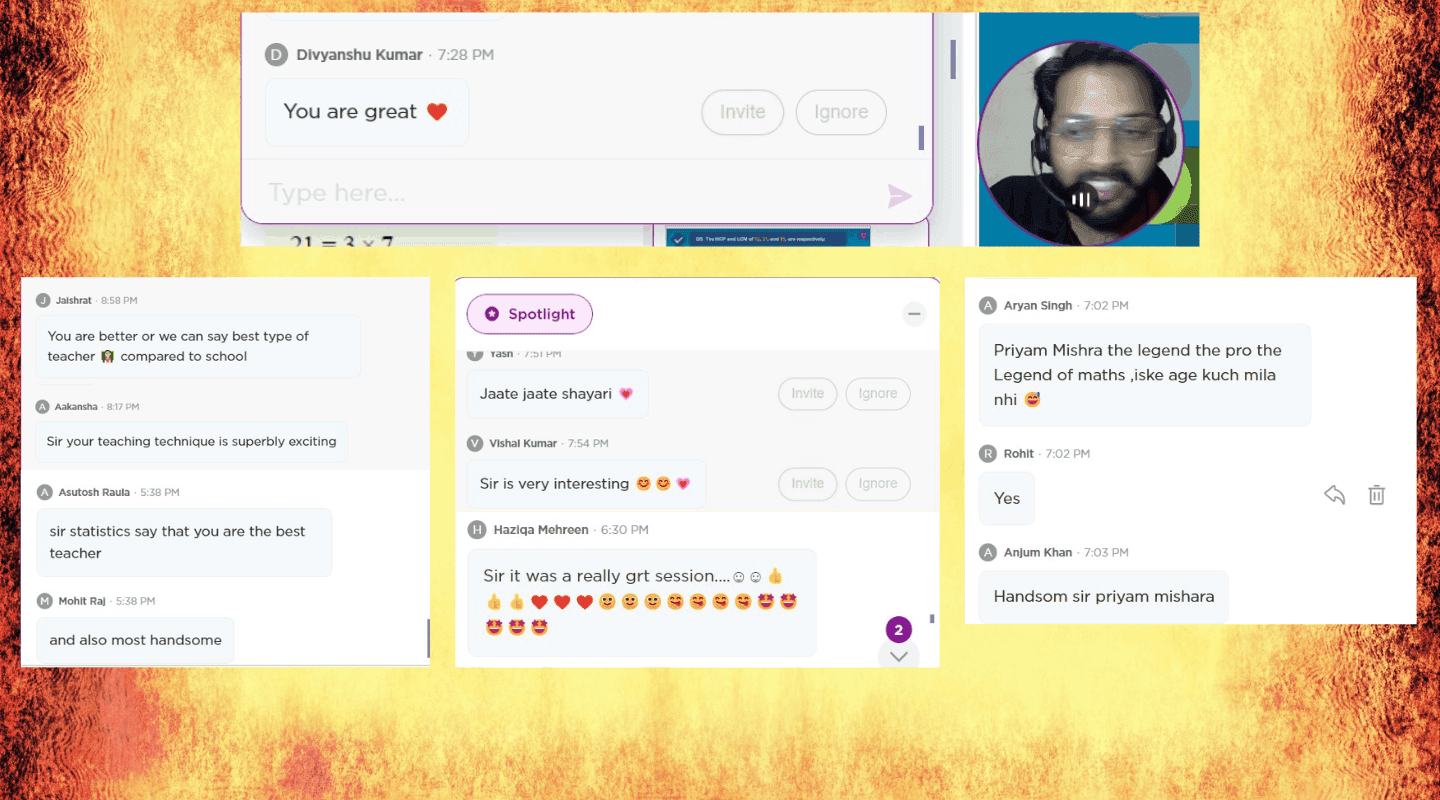Ignore the 'Jaate jaate shayari' message
The image size is (1440, 800).
tap(877, 394)
